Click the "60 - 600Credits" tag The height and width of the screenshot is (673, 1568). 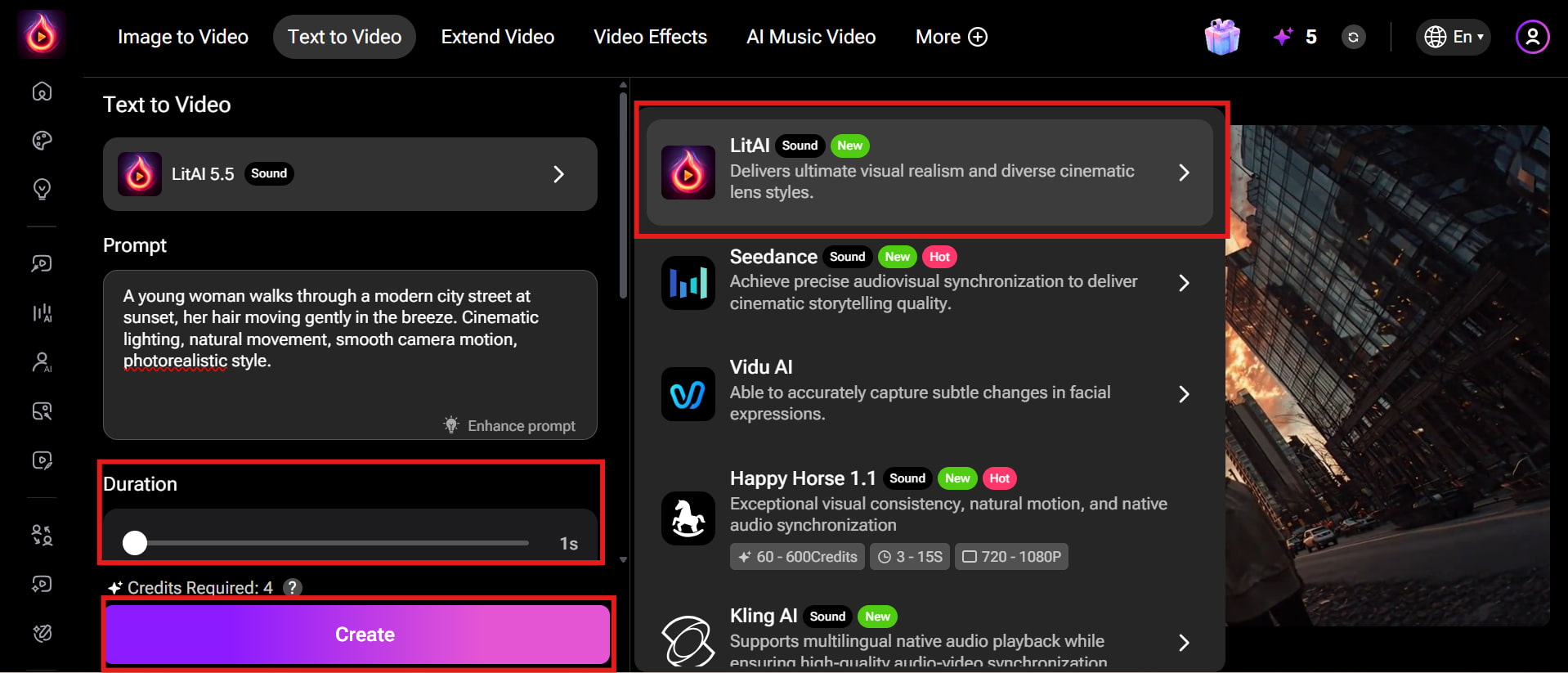click(797, 557)
